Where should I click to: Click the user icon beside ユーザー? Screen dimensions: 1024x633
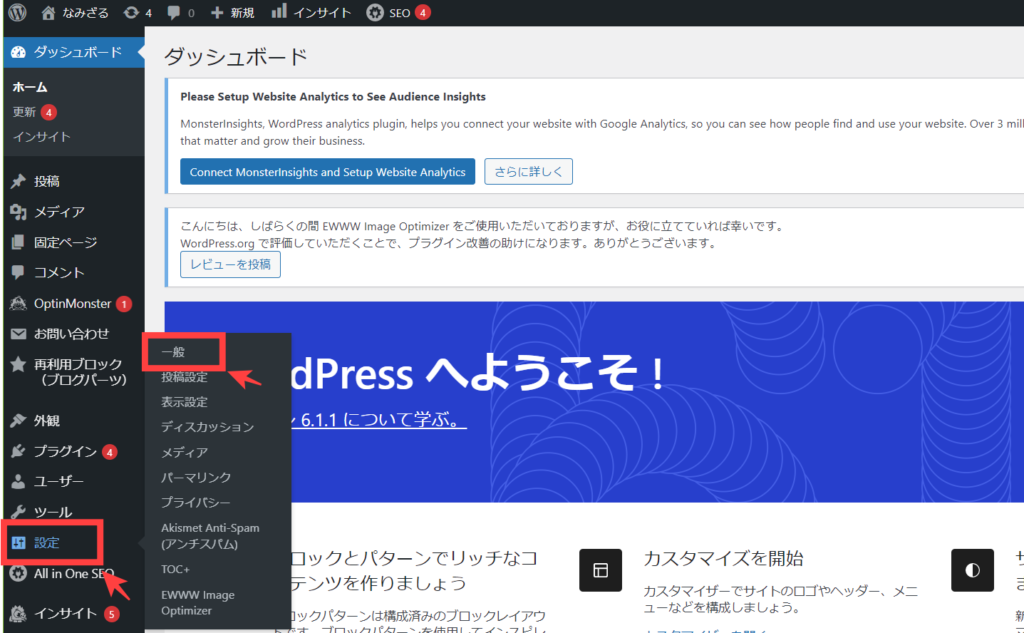18,481
